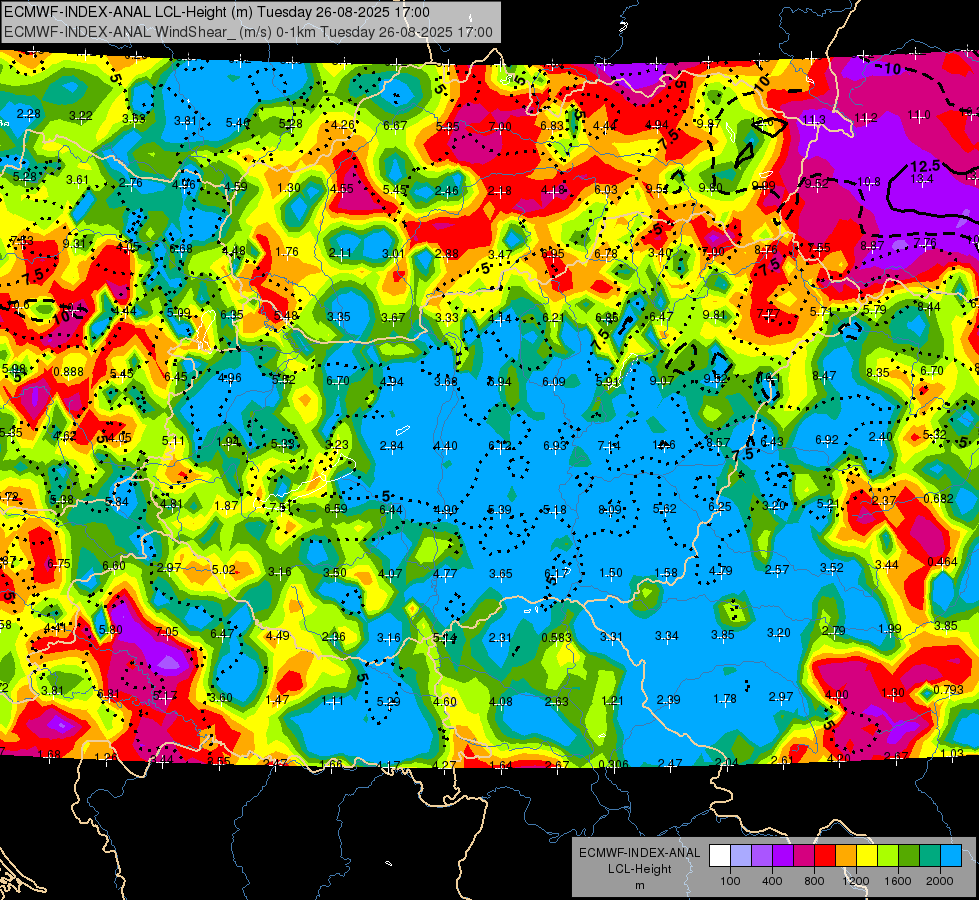Click the wind shear value 0.583
979x900 pixels.
coord(557,637)
